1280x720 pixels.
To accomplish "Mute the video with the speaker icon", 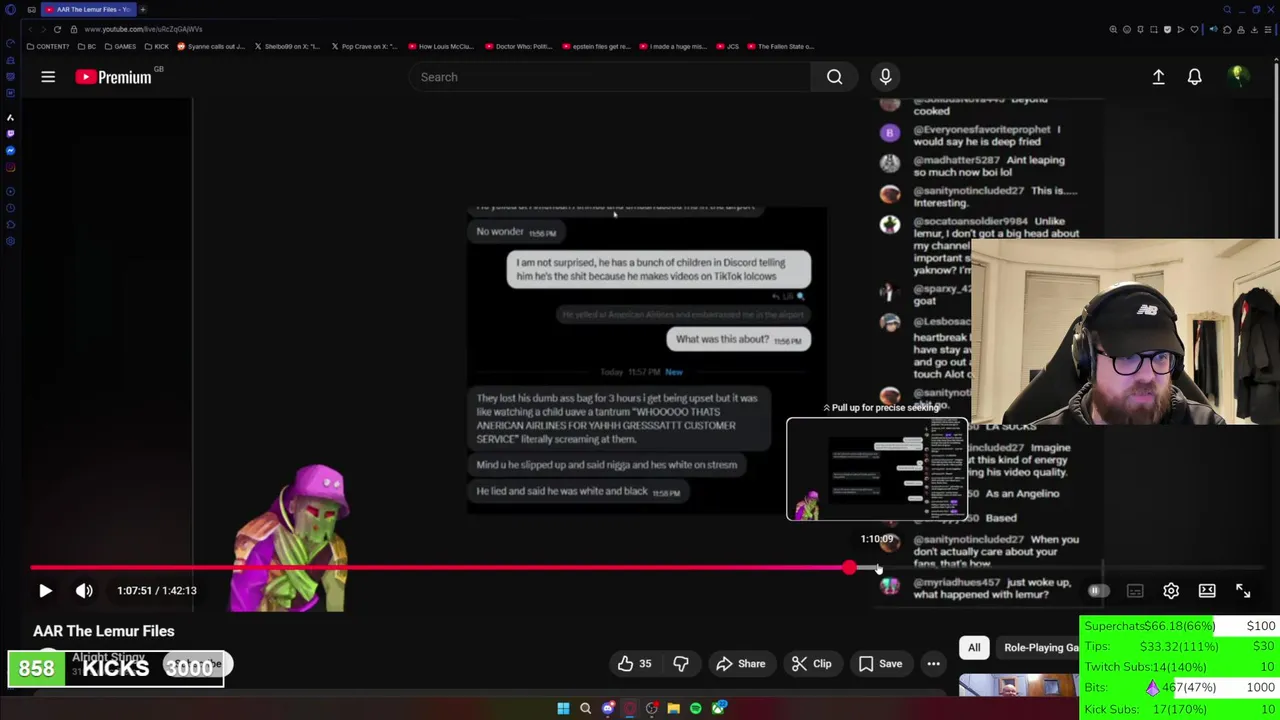I will [84, 590].
